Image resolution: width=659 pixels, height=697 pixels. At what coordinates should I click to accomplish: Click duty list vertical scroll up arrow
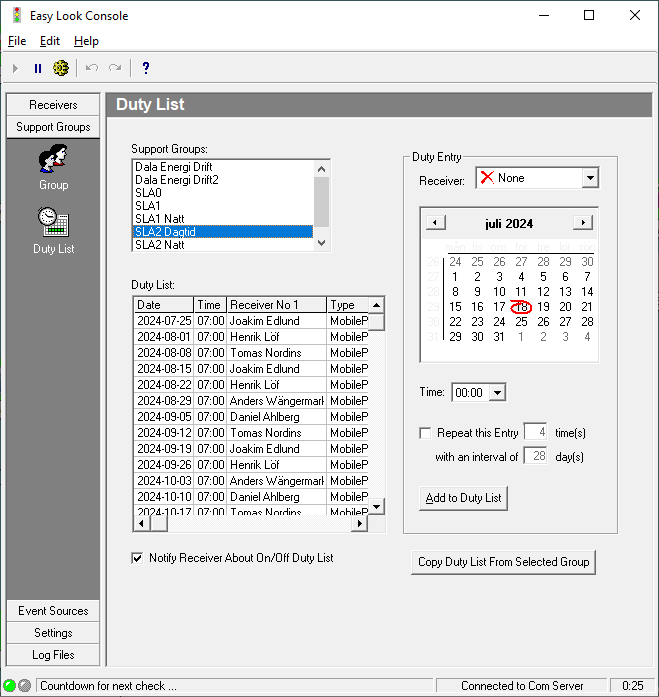click(x=376, y=305)
